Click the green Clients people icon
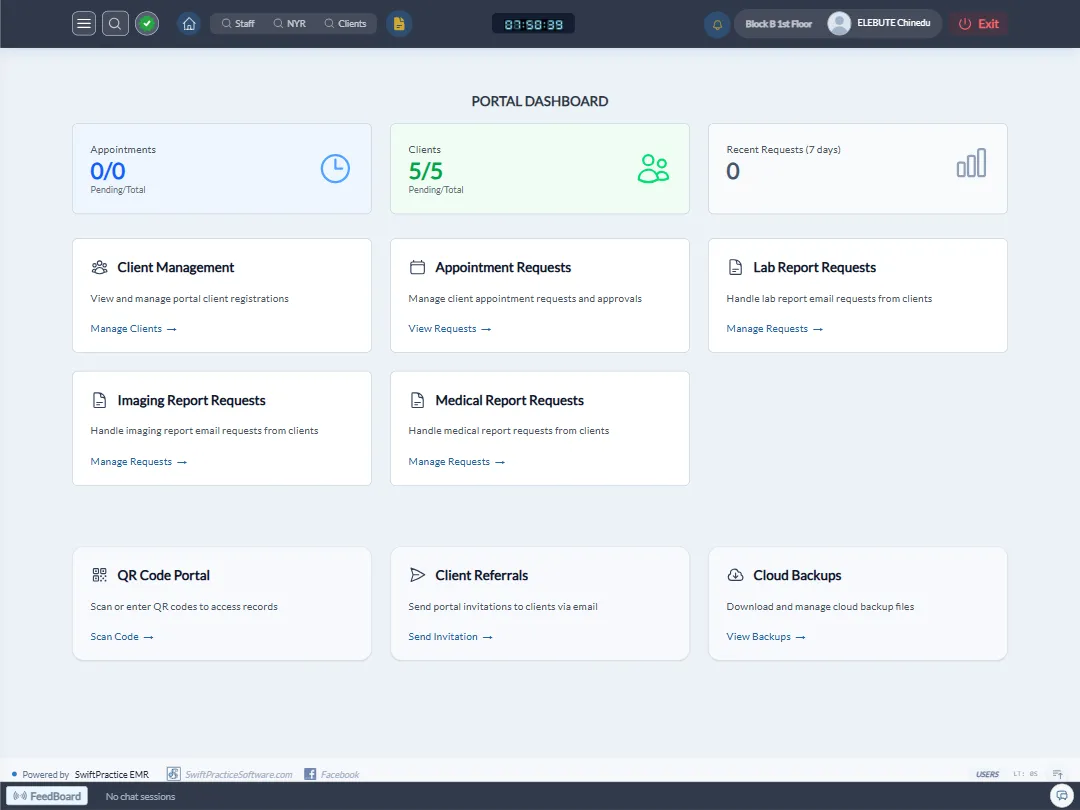The height and width of the screenshot is (810, 1080). point(653,169)
